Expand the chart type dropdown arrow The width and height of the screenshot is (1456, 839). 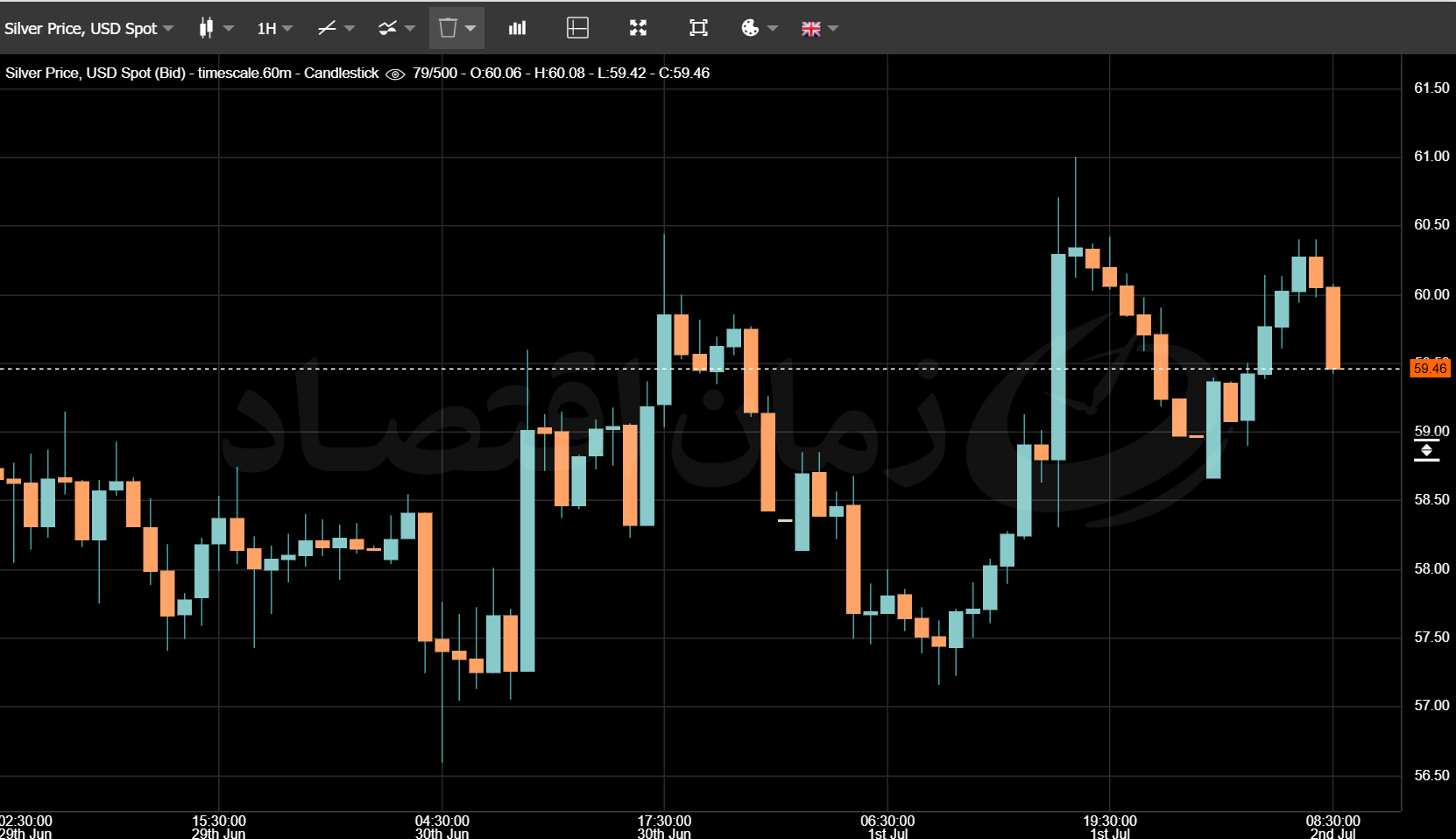[x=229, y=28]
